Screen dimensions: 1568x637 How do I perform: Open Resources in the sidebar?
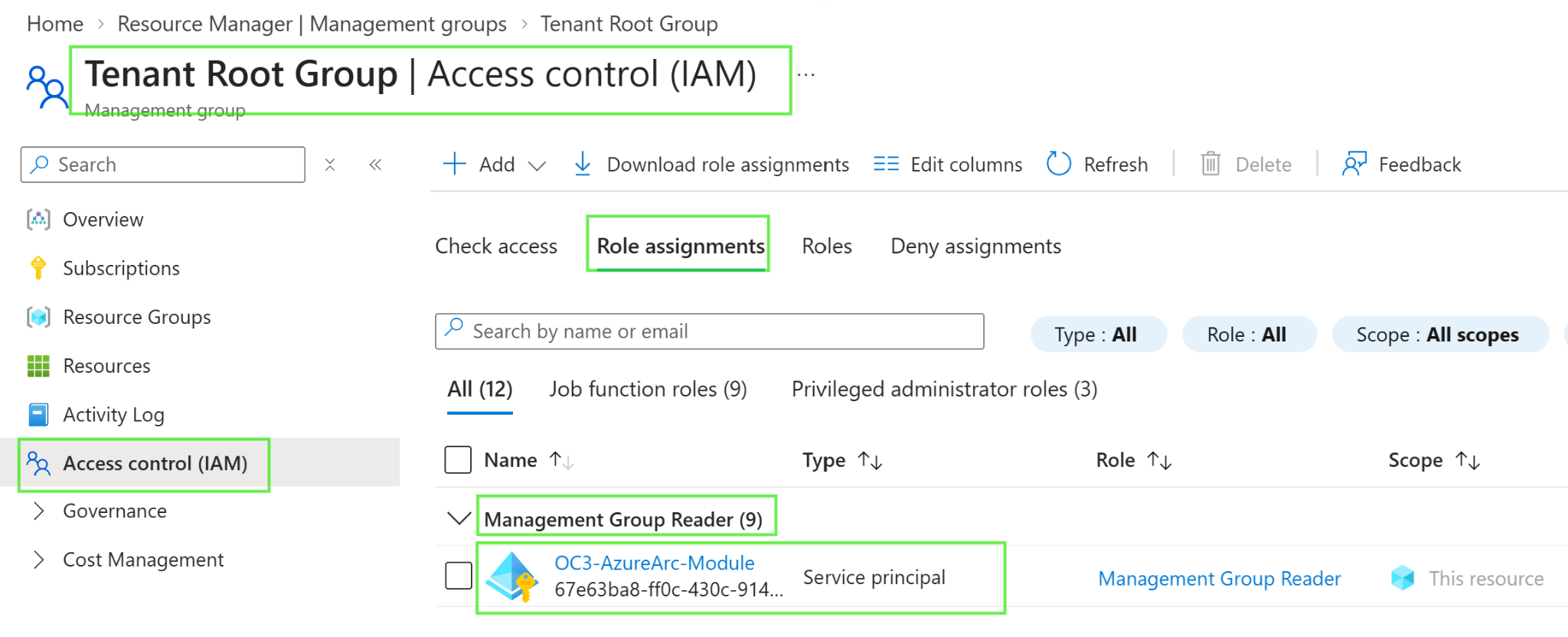pos(106,366)
